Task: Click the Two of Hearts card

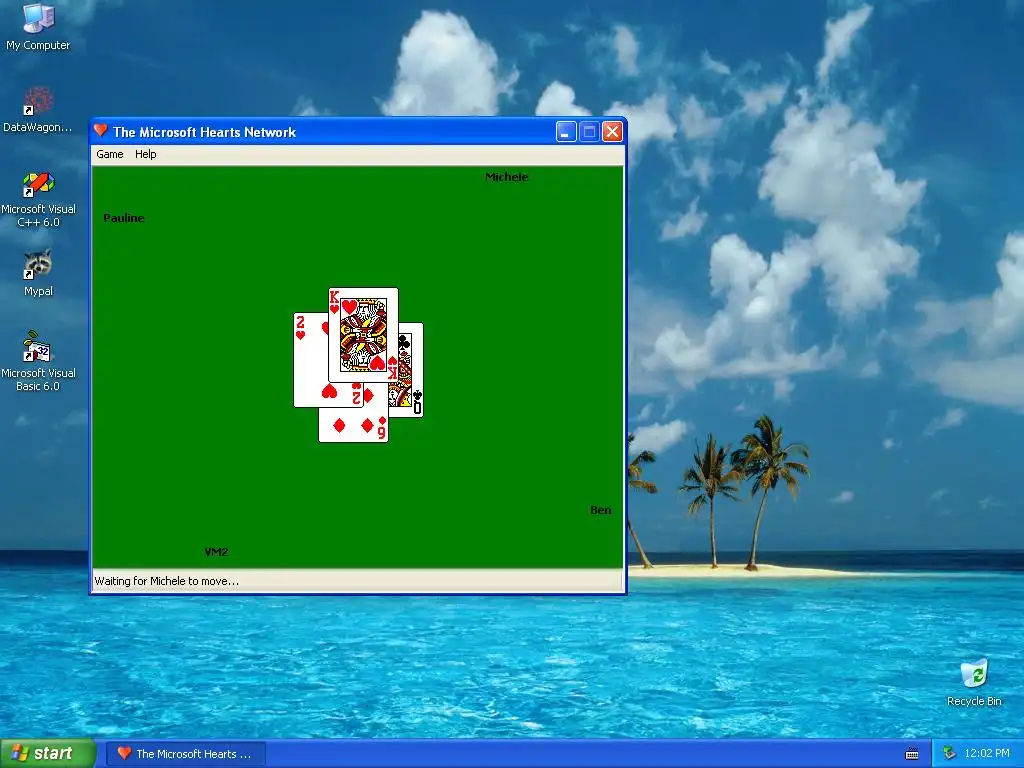Action: pos(310,362)
